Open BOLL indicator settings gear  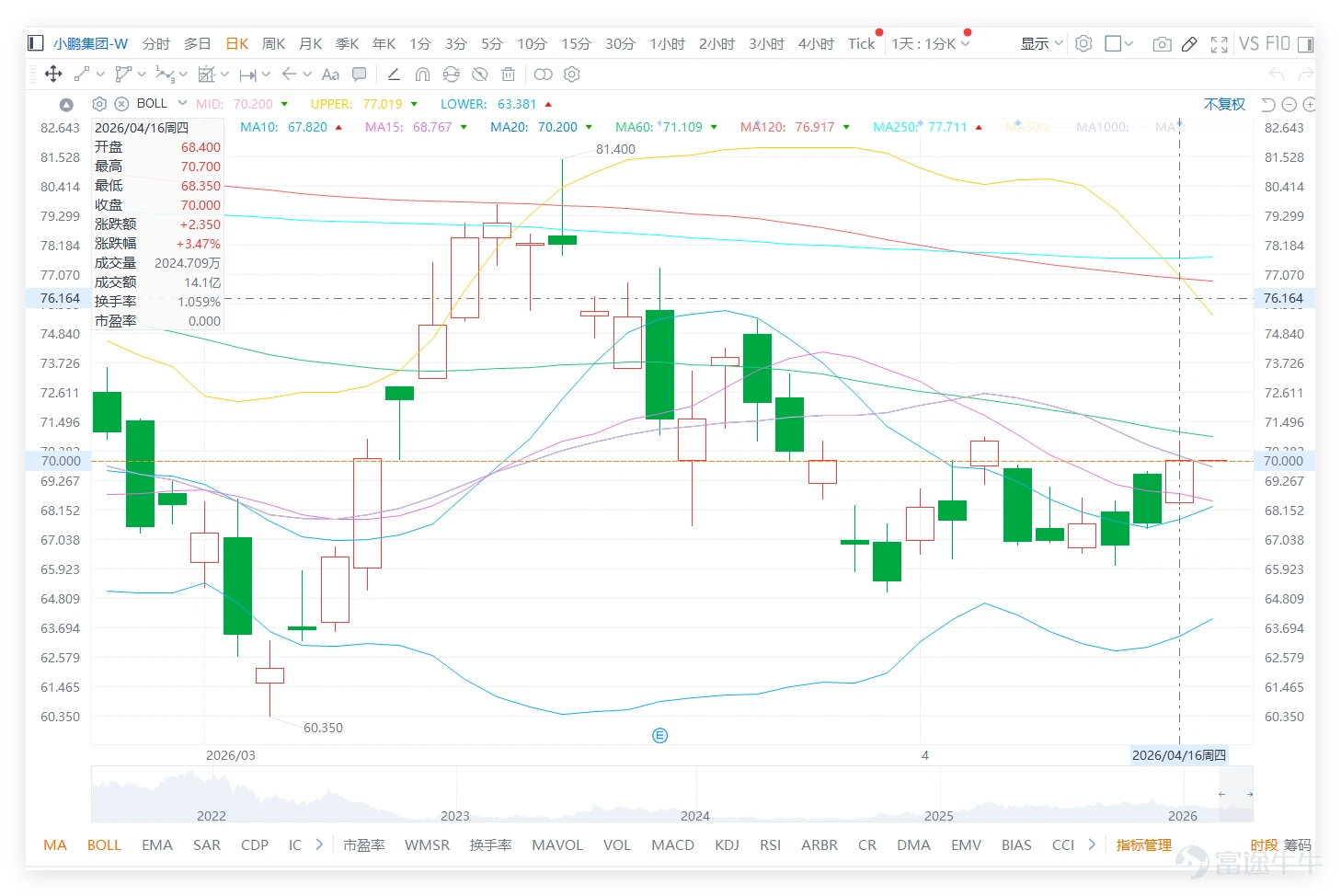pyautogui.click(x=99, y=104)
